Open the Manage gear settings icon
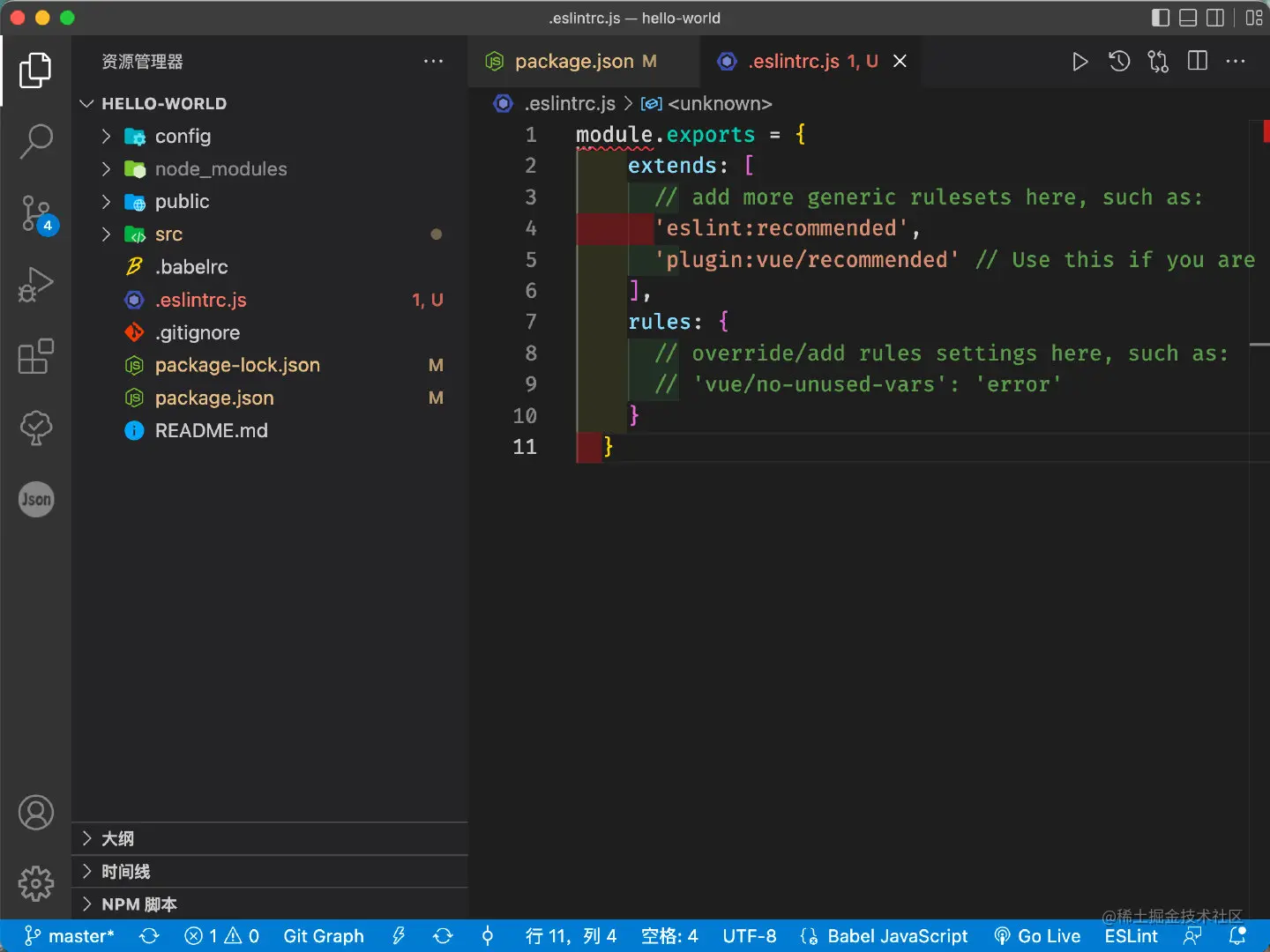This screenshot has height=952, width=1270. tap(36, 883)
